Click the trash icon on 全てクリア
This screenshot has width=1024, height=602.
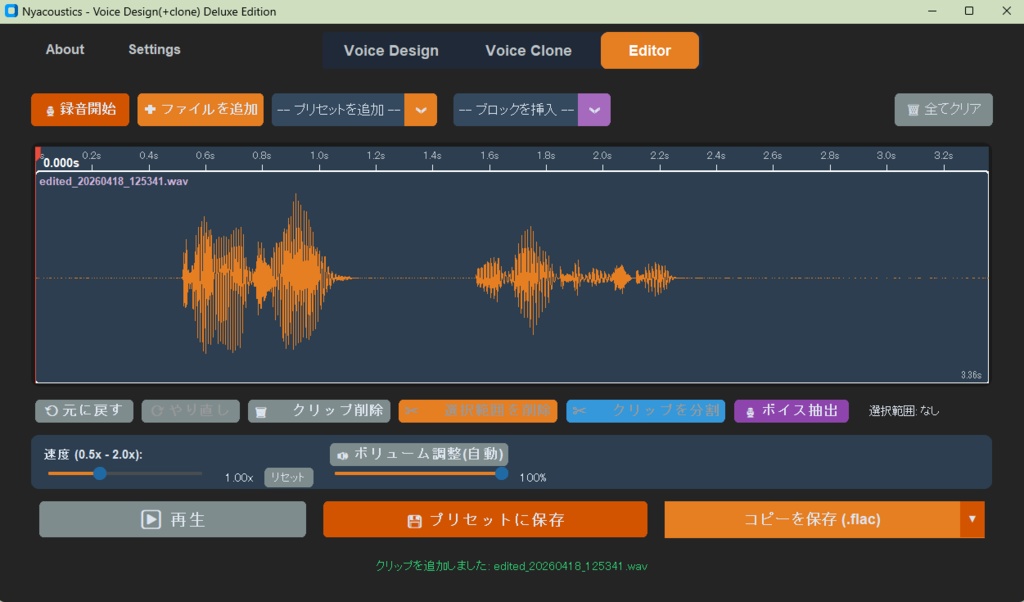click(916, 110)
